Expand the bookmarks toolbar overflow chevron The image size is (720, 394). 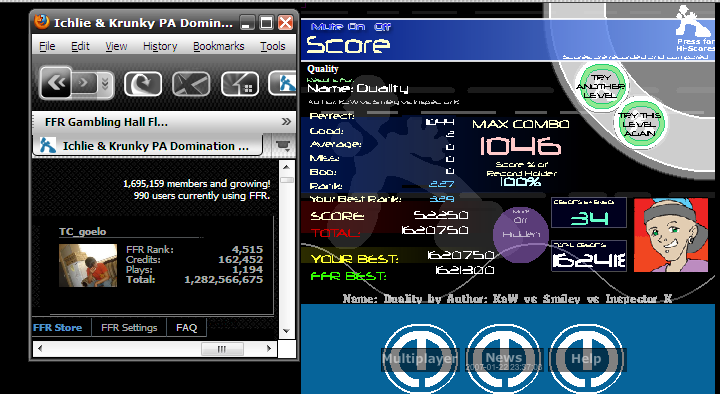pos(286,122)
